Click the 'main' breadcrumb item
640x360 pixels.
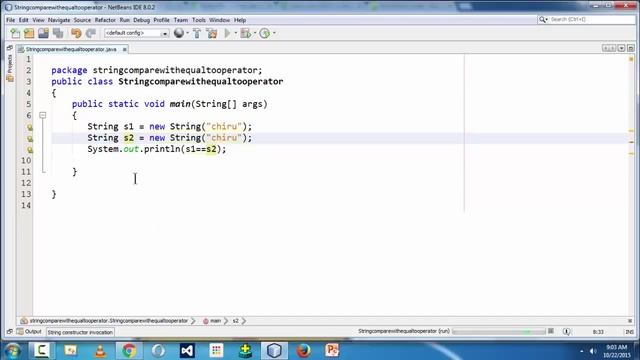pos(212,321)
